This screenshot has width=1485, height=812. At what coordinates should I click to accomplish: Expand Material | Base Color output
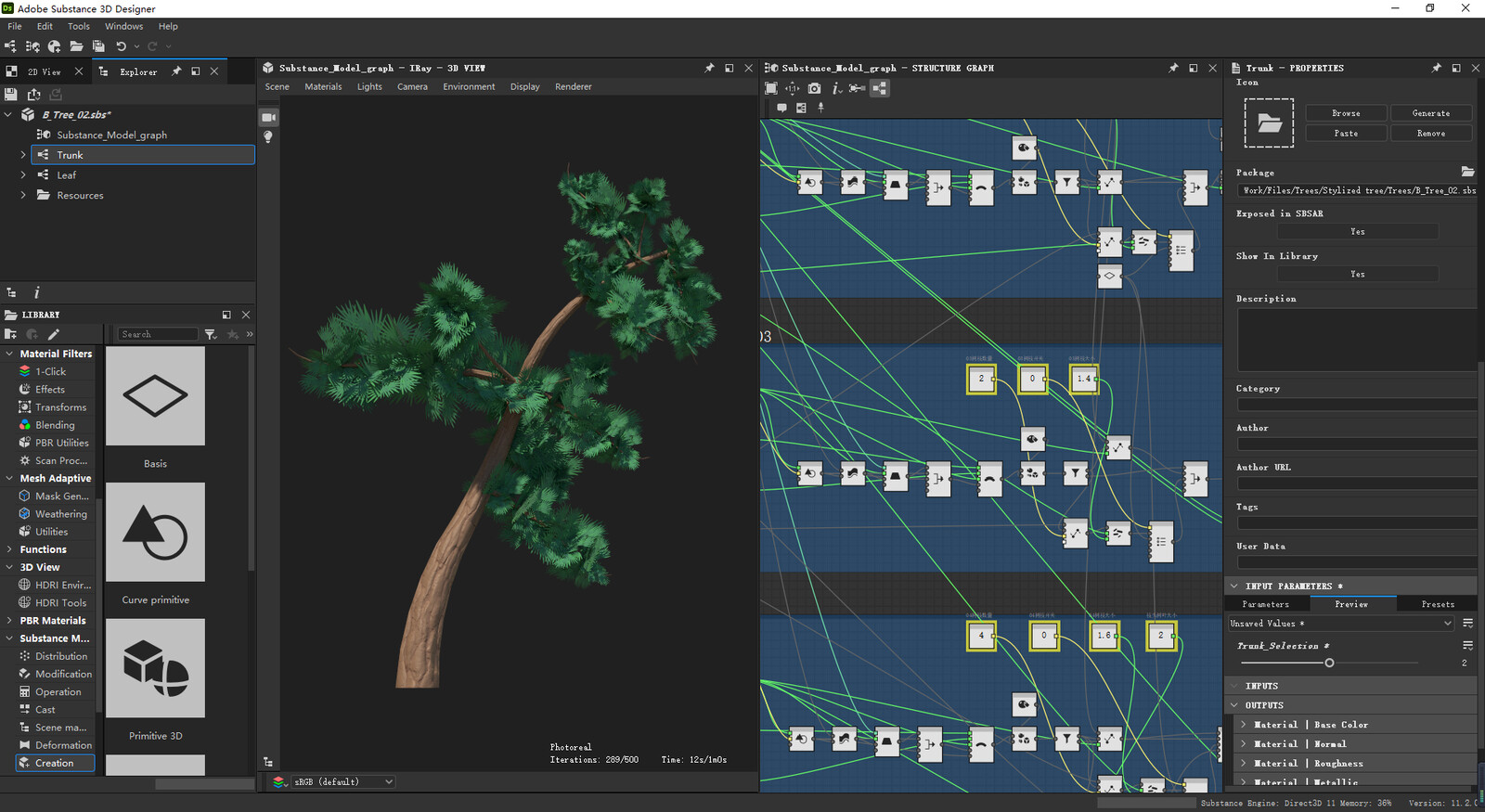(1244, 725)
